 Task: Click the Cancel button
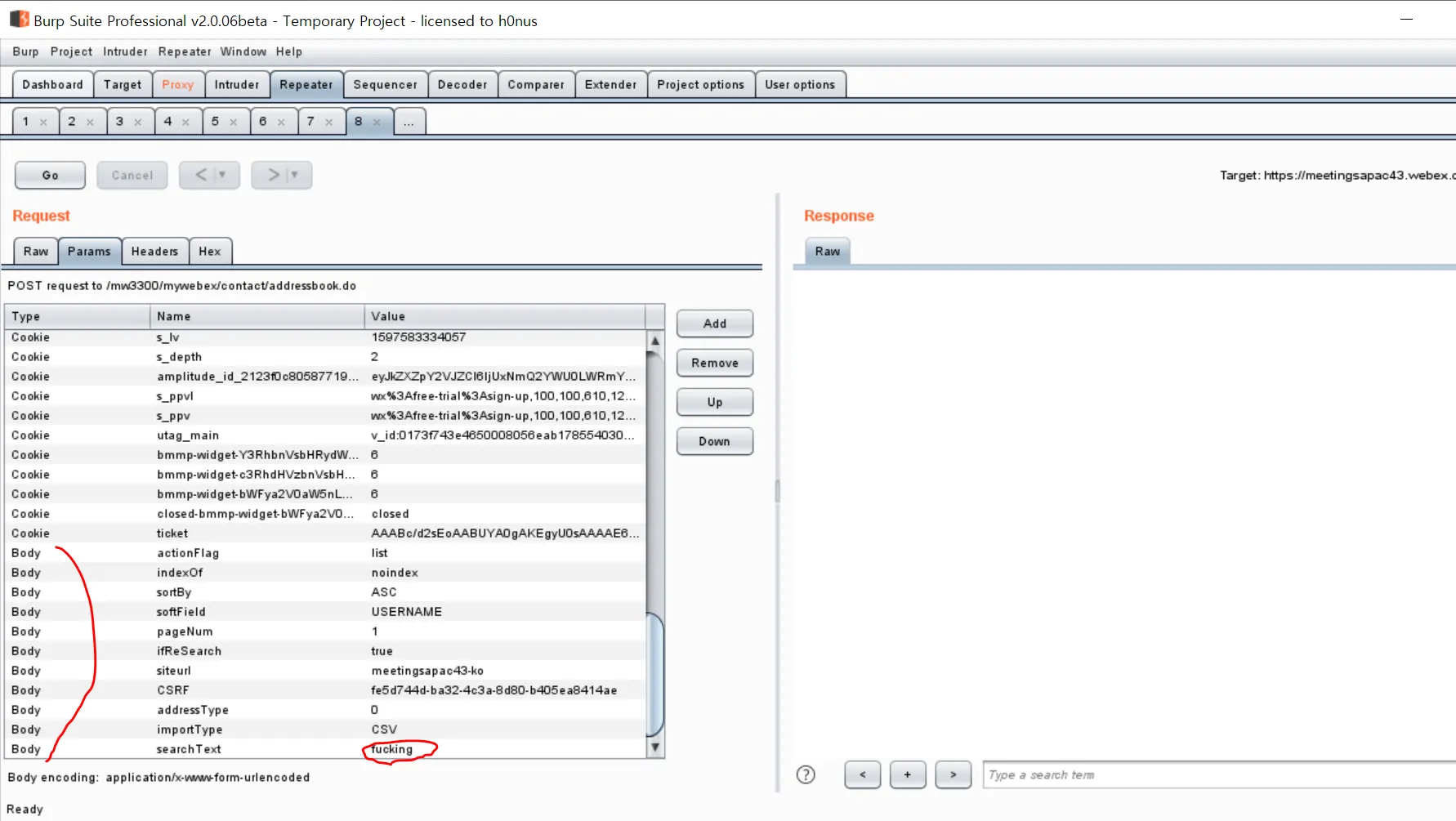pyautogui.click(x=132, y=175)
